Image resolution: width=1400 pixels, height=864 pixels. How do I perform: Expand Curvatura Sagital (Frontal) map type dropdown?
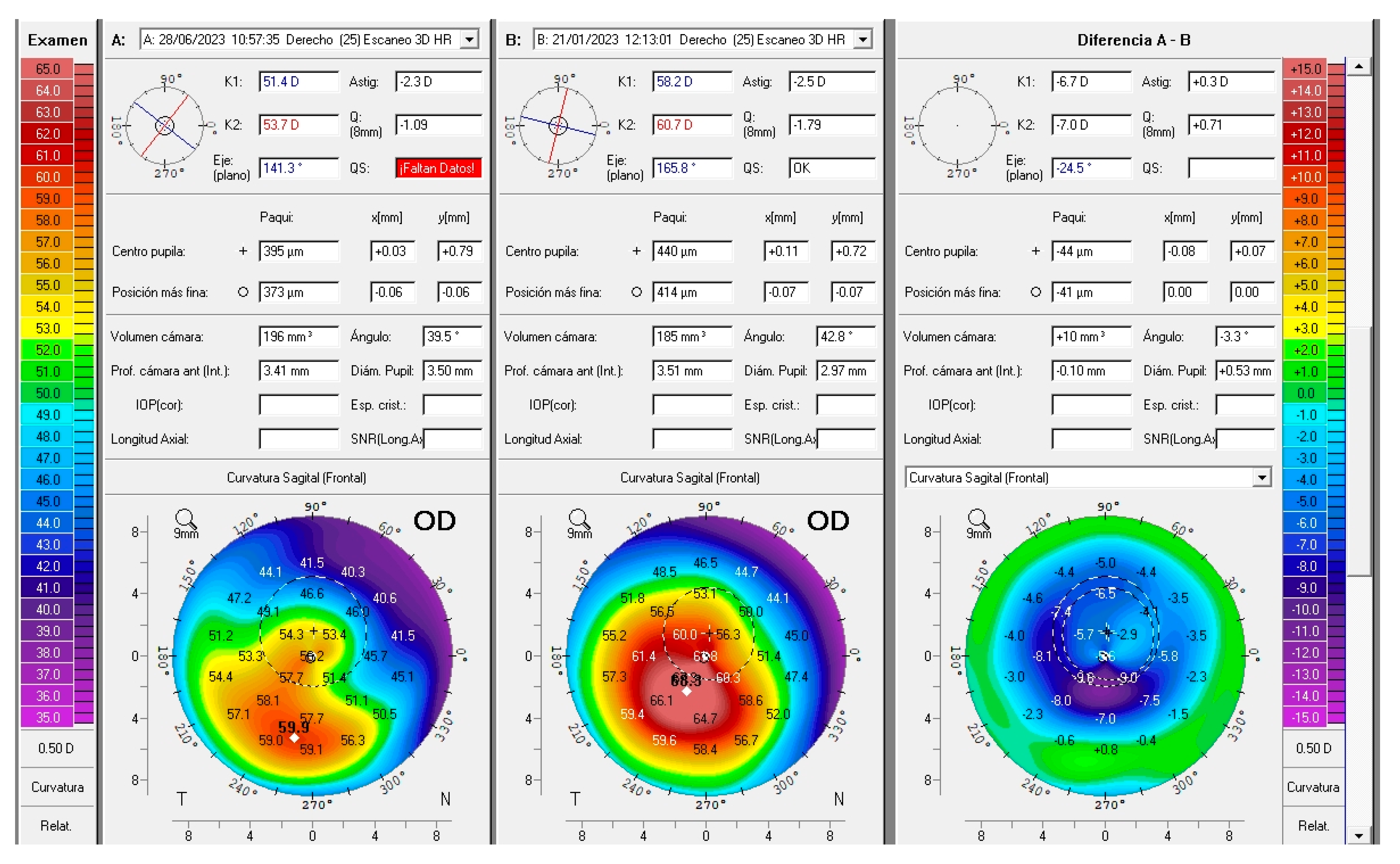coord(1261,477)
